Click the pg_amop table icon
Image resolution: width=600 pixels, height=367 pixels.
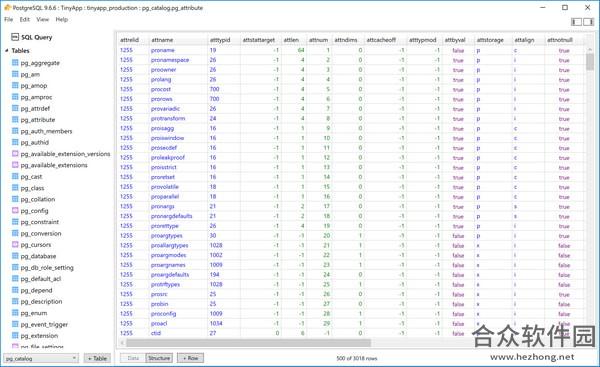pyautogui.click(x=15, y=85)
